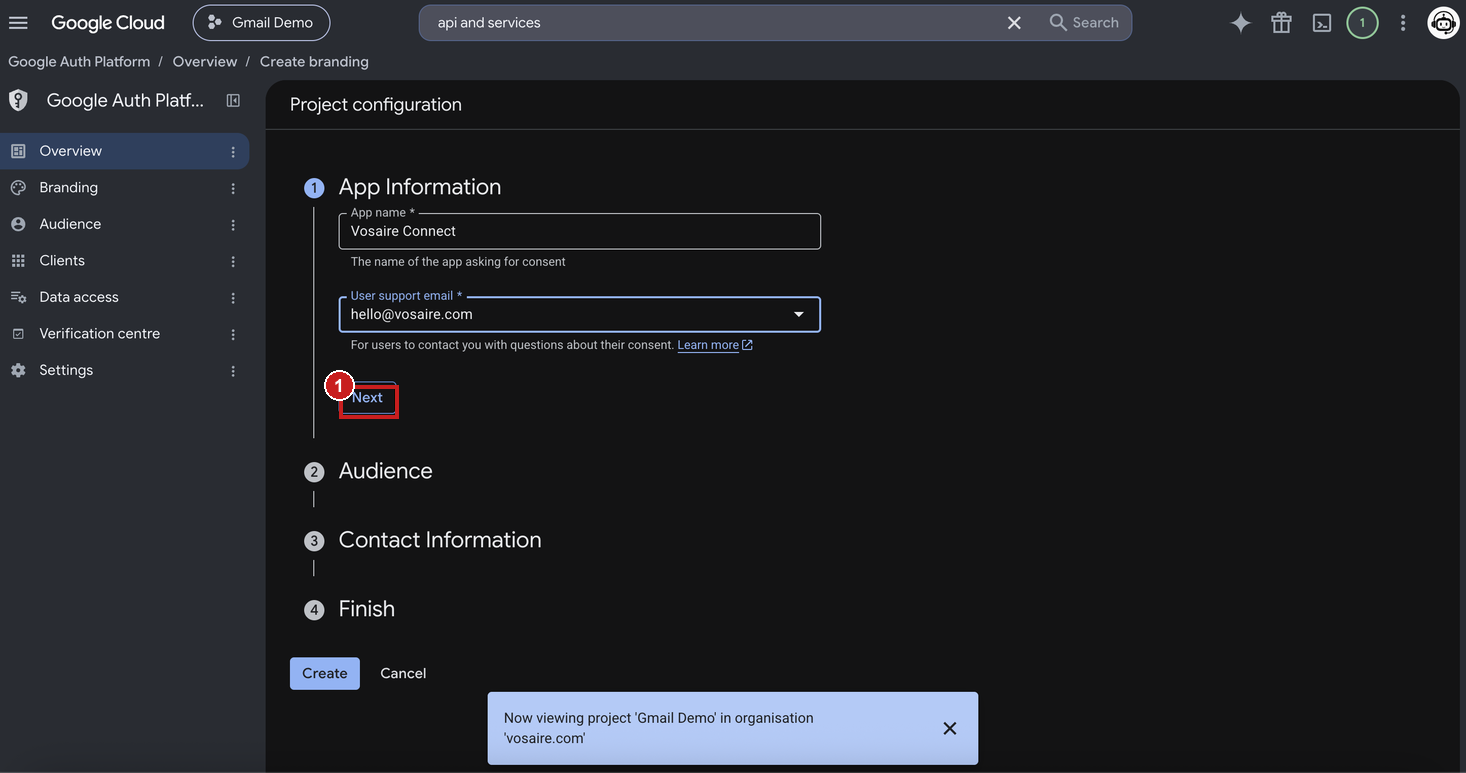The width and height of the screenshot is (1466, 773).
Task: Open the Branding section
Action: coord(124,188)
